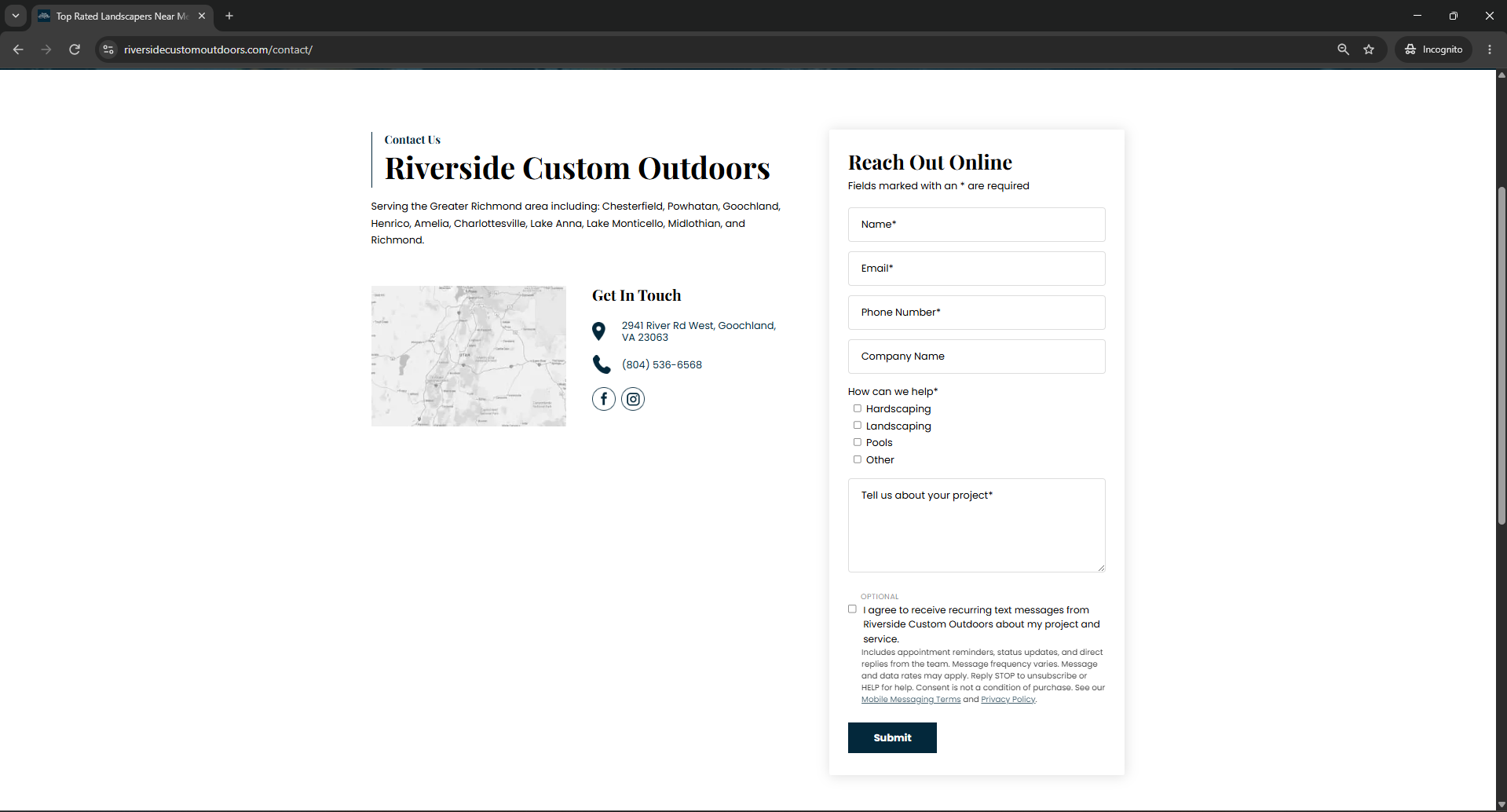This screenshot has height=812, width=1507.
Task: Open a new browser tab
Action: [x=229, y=16]
